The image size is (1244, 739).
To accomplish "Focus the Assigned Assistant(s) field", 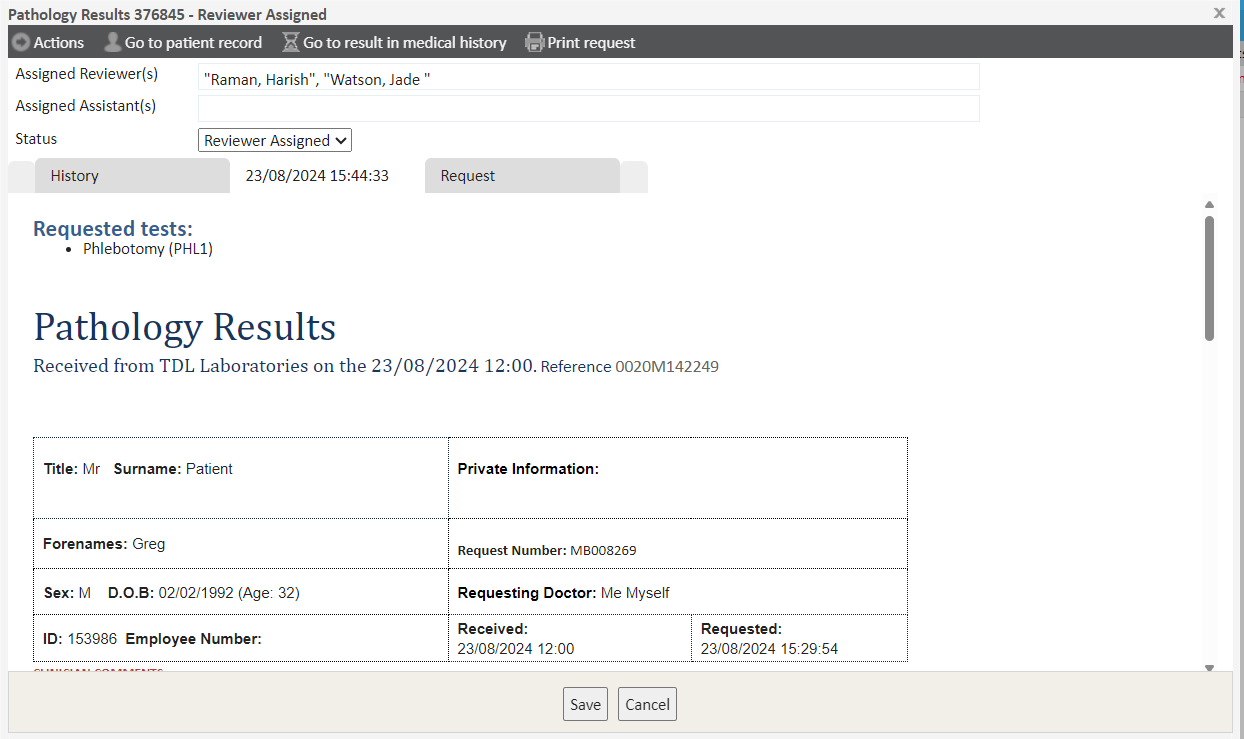I will coord(588,108).
